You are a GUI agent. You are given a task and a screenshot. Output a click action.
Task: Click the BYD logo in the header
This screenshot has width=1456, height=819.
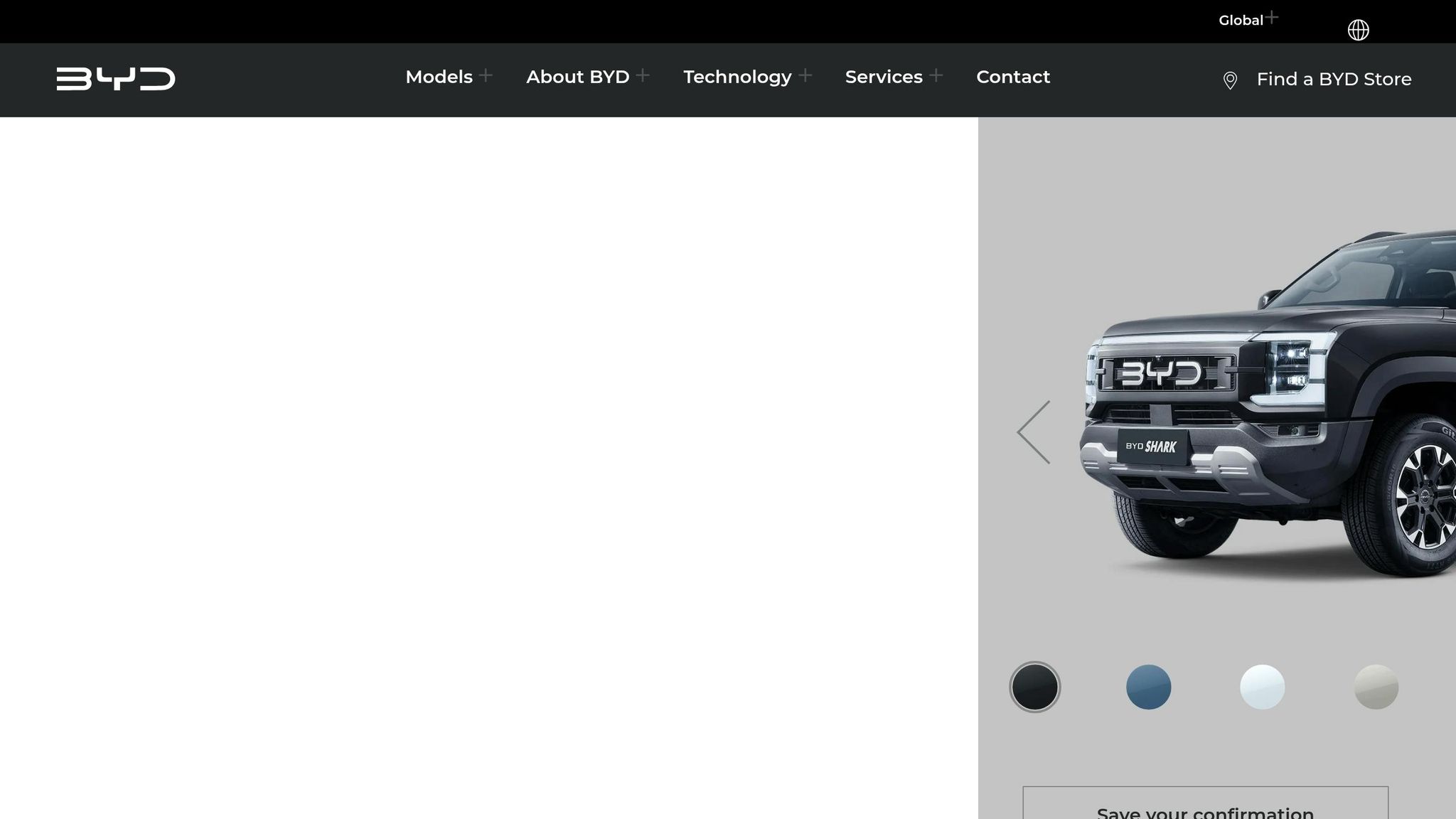(116, 78)
